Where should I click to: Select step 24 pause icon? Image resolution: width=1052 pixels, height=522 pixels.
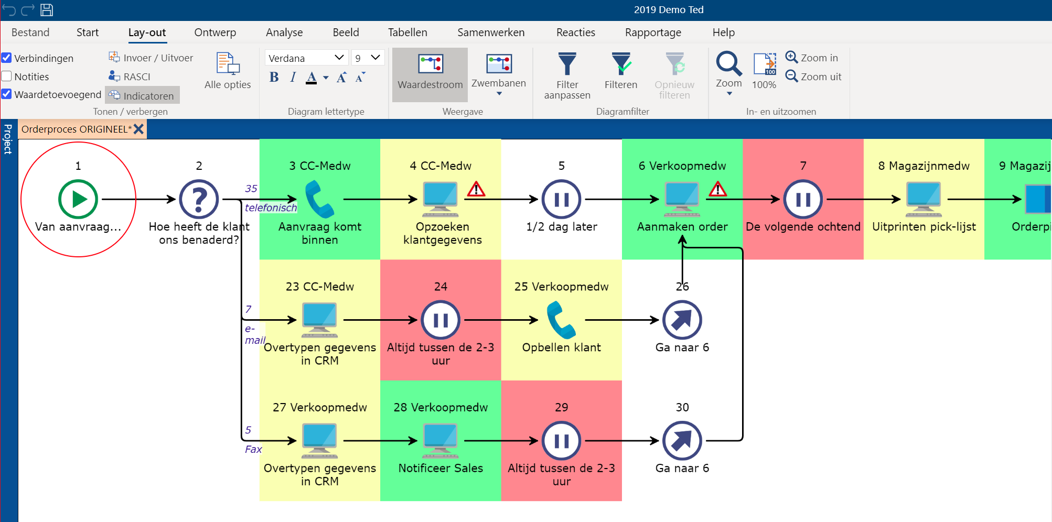pos(440,320)
